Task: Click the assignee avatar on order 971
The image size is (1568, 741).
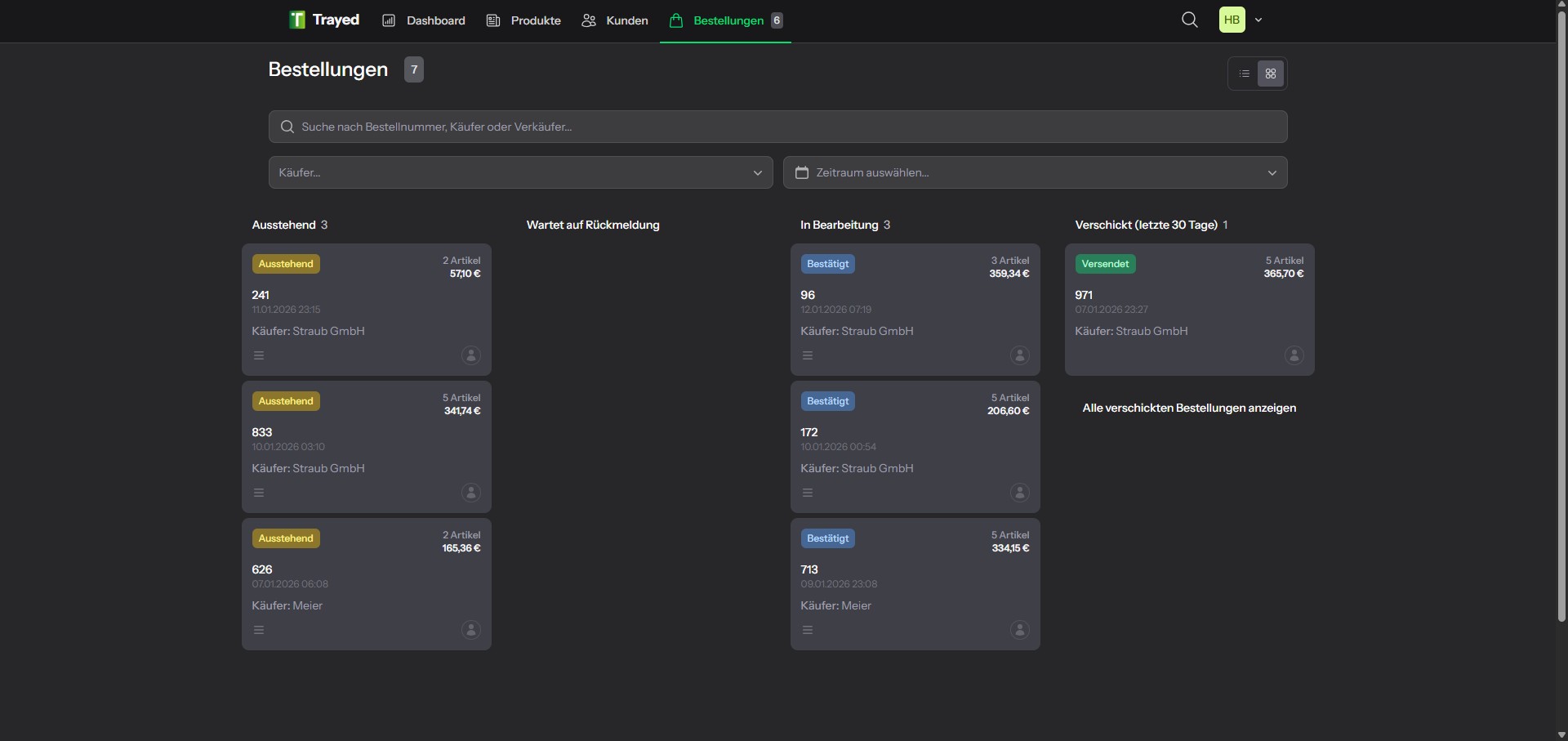Action: tap(1294, 355)
